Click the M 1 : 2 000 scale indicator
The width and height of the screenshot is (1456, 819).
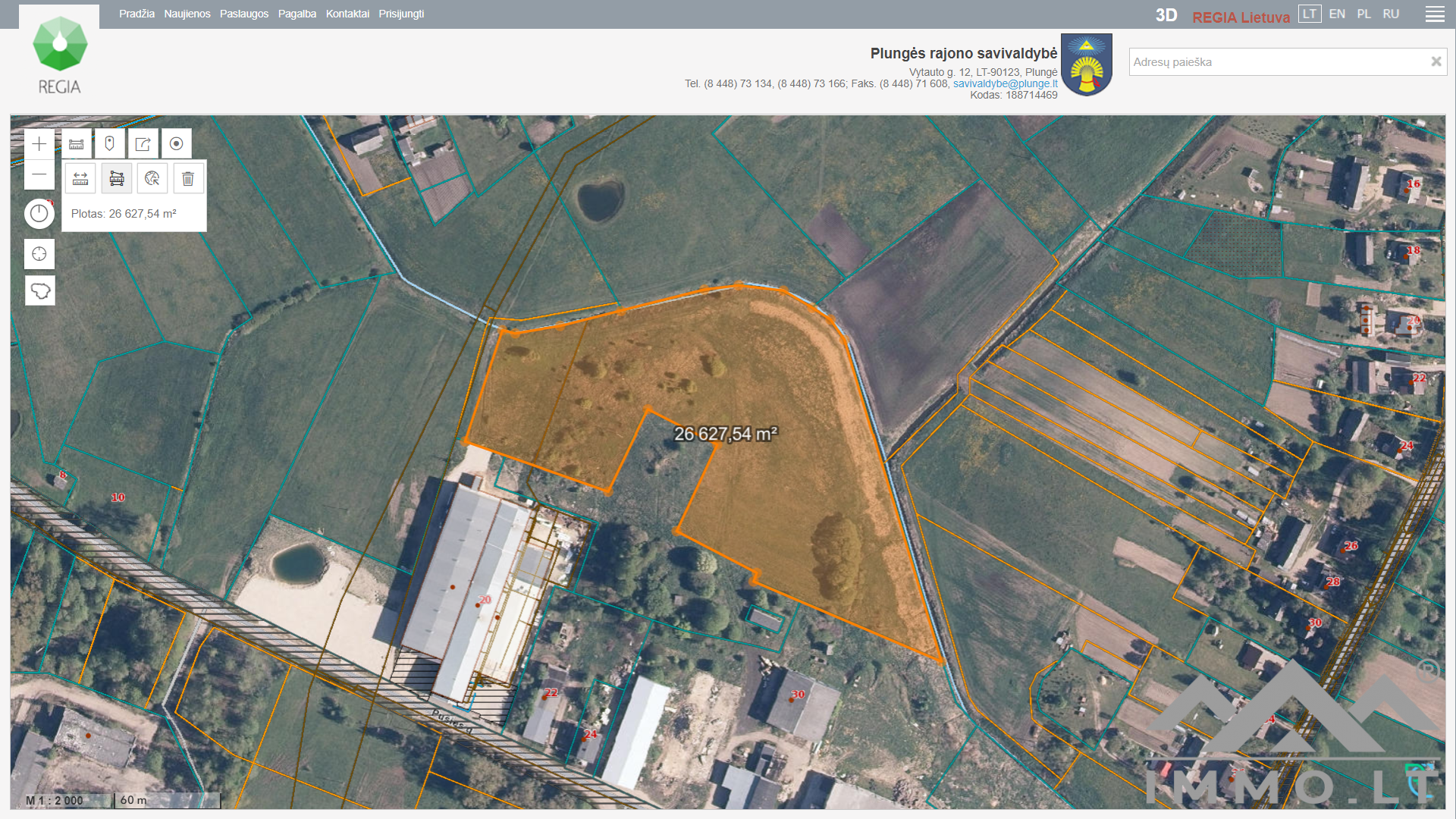coord(55,800)
